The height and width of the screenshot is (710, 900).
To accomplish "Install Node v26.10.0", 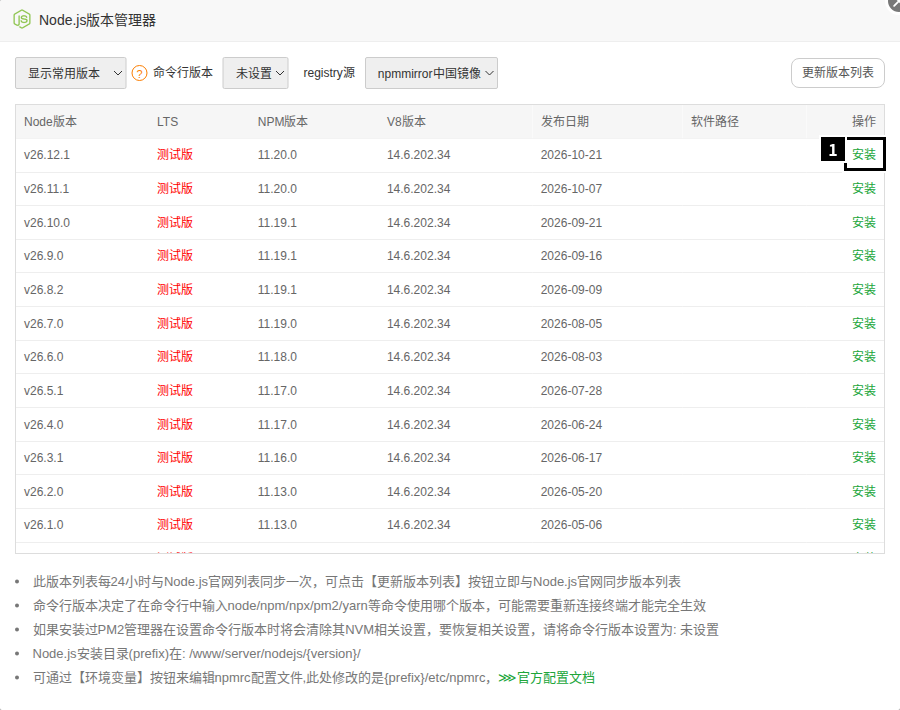I will pyautogui.click(x=864, y=222).
